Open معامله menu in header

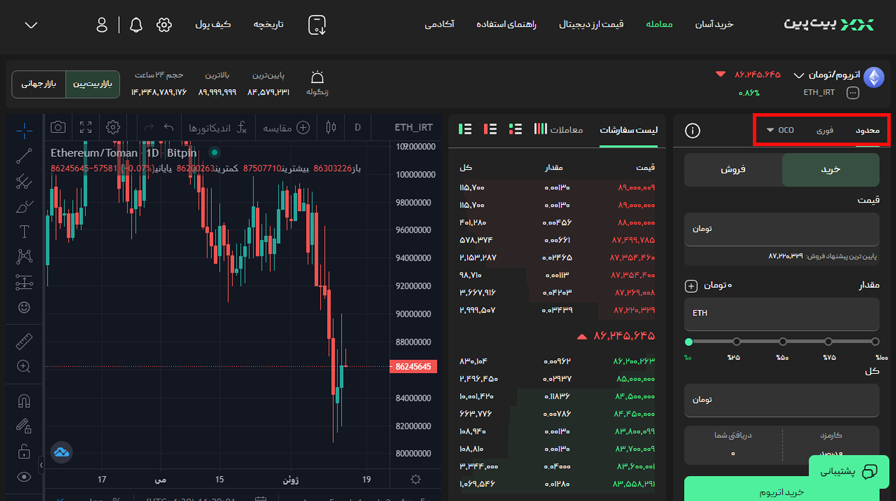[659, 25]
